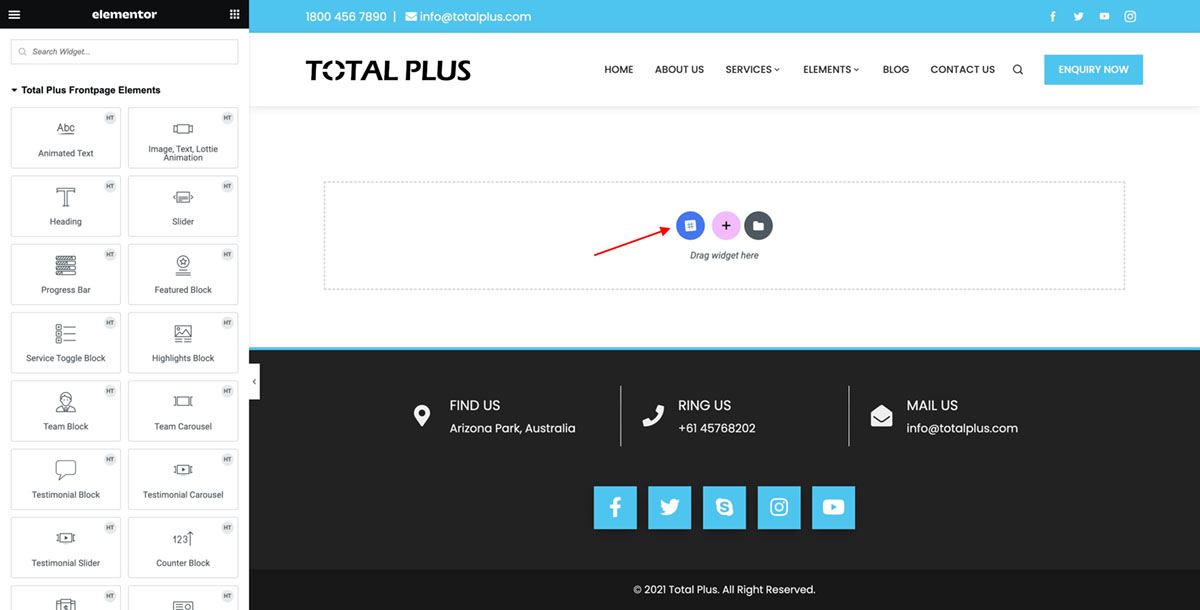This screenshot has height=610, width=1200.
Task: Select the Image, Text, Lottie Animation widget
Action: coord(183,138)
